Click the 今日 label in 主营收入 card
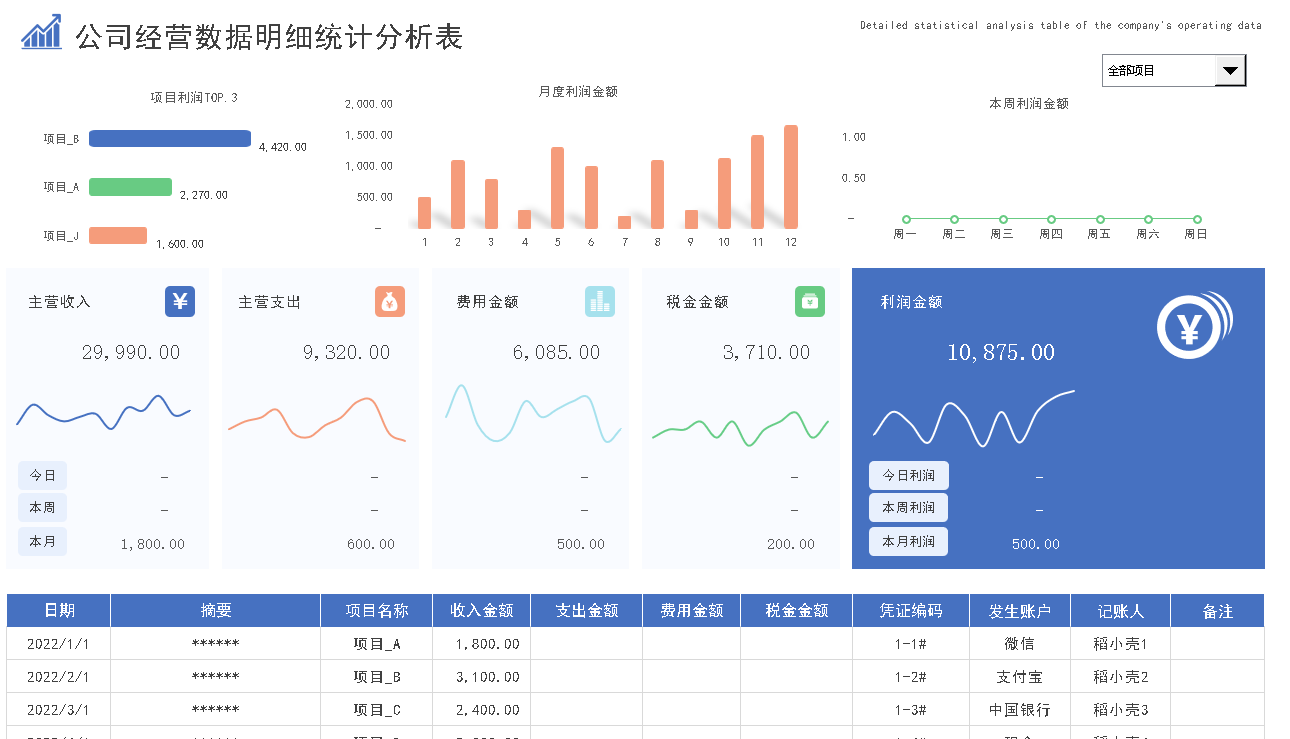1290x739 pixels. pyautogui.click(x=42, y=475)
